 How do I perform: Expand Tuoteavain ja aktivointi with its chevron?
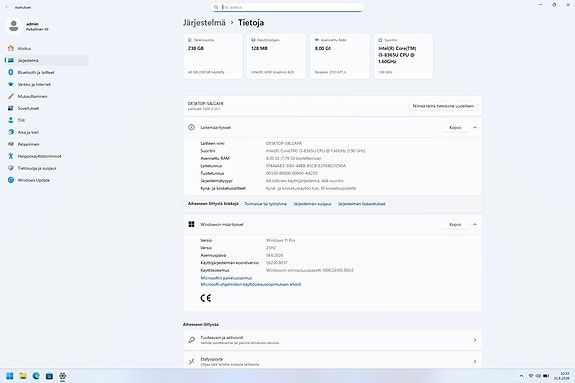pyautogui.click(x=475, y=340)
